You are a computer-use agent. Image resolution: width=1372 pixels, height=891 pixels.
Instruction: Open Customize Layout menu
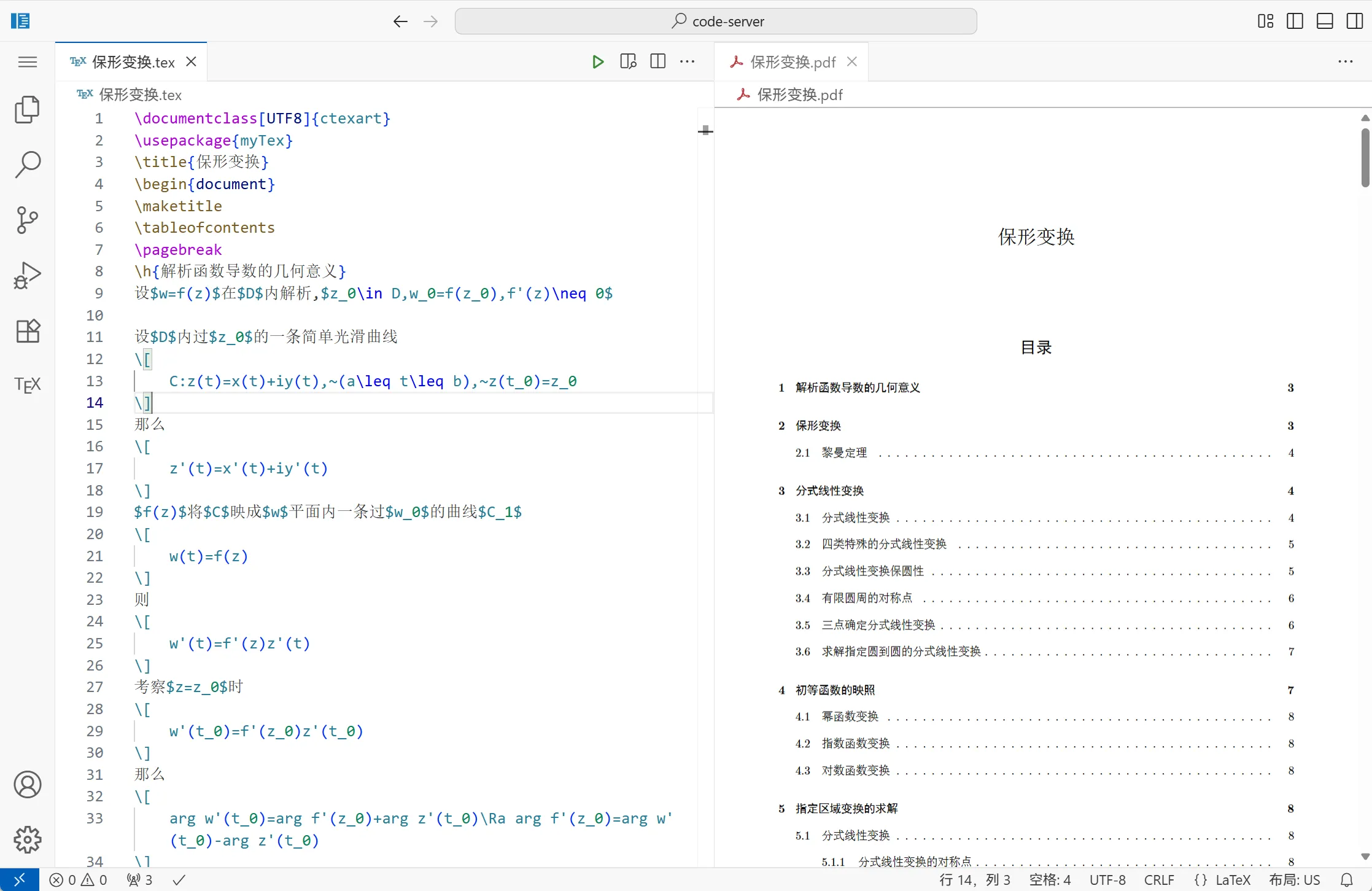[1266, 21]
